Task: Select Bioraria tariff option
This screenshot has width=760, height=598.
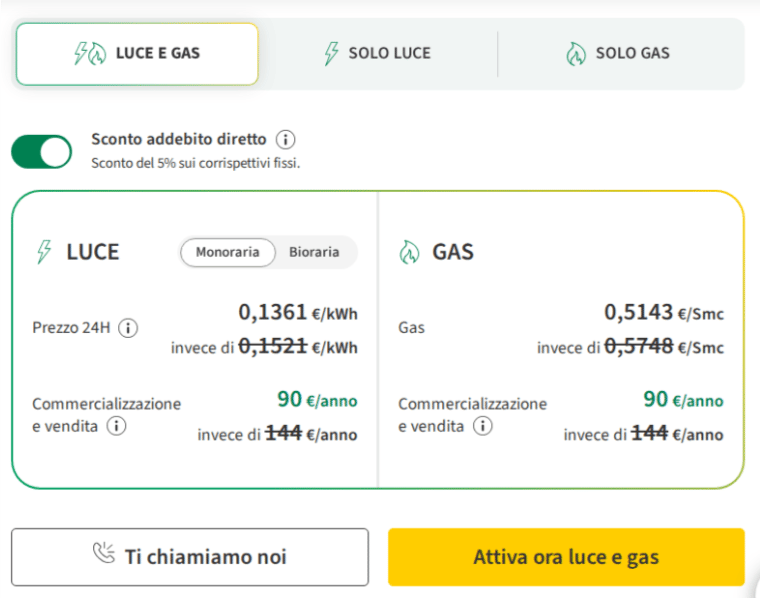Action: 314,252
